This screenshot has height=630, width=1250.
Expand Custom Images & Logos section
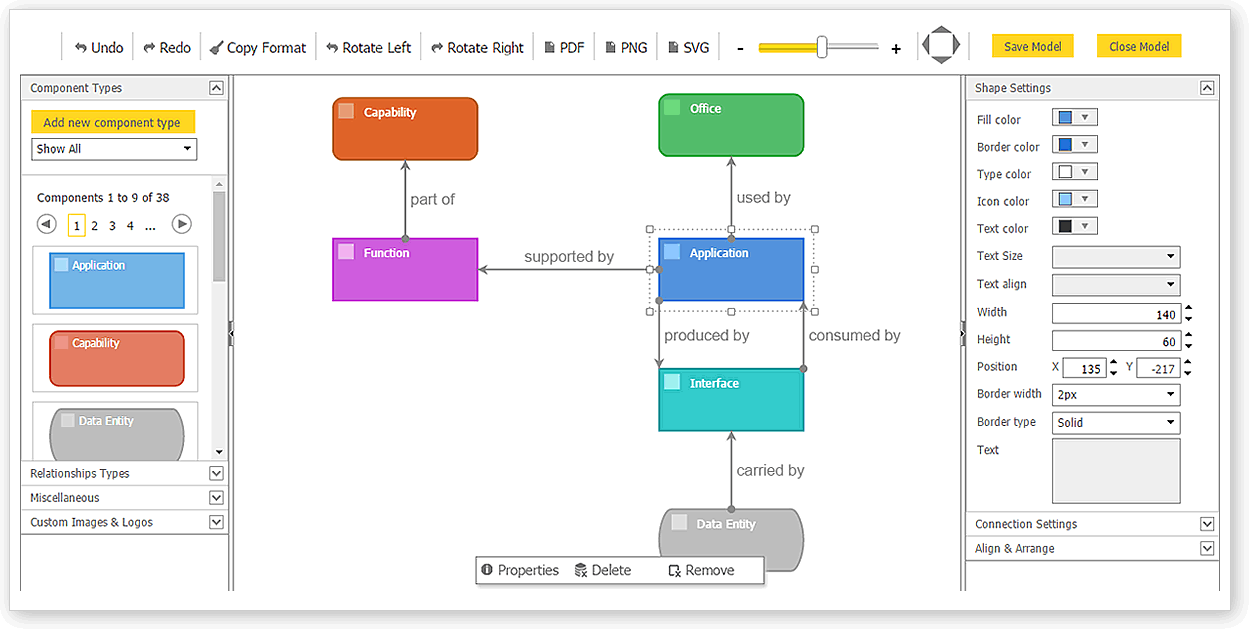click(216, 522)
